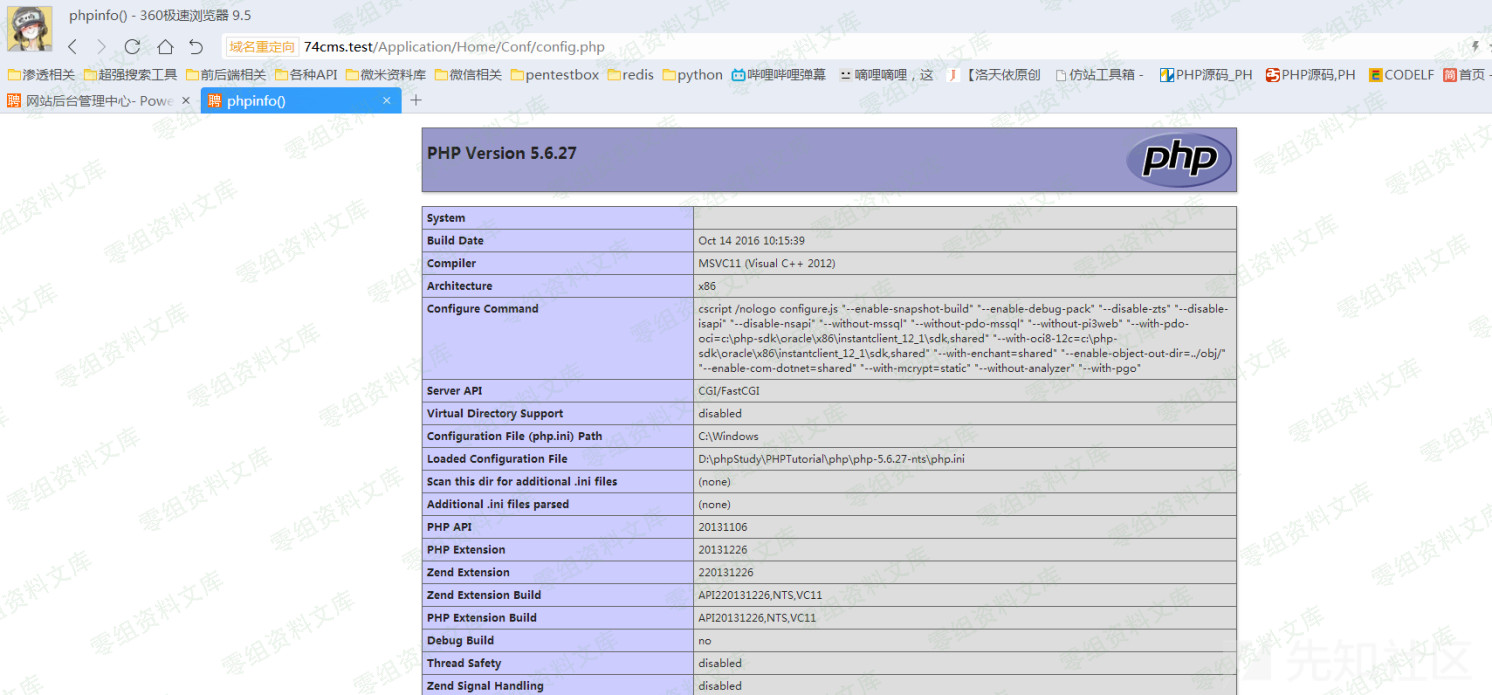1492x695 pixels.
Task: Open a new browser tab
Action: (x=416, y=100)
